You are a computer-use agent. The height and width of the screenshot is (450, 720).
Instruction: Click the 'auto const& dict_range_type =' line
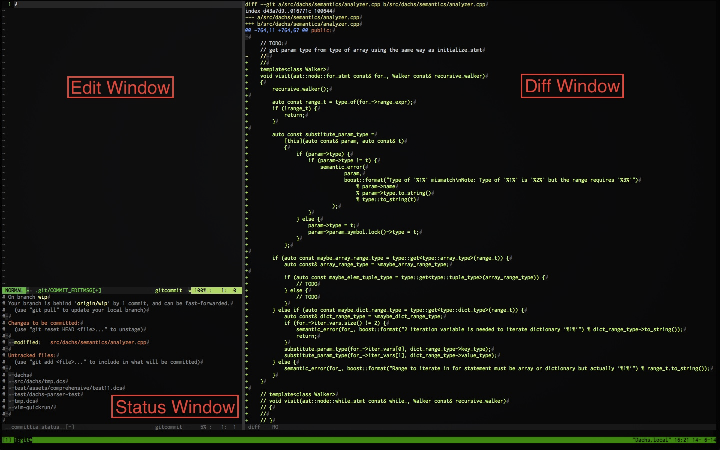point(365,316)
